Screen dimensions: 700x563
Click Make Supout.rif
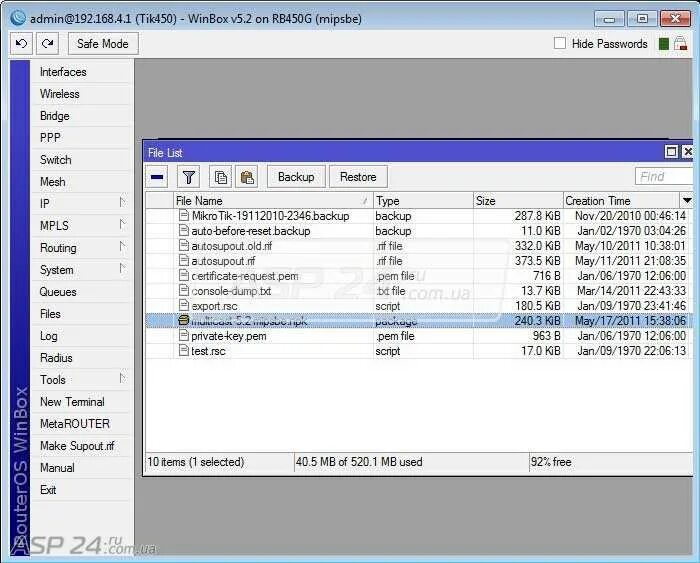[81, 446]
